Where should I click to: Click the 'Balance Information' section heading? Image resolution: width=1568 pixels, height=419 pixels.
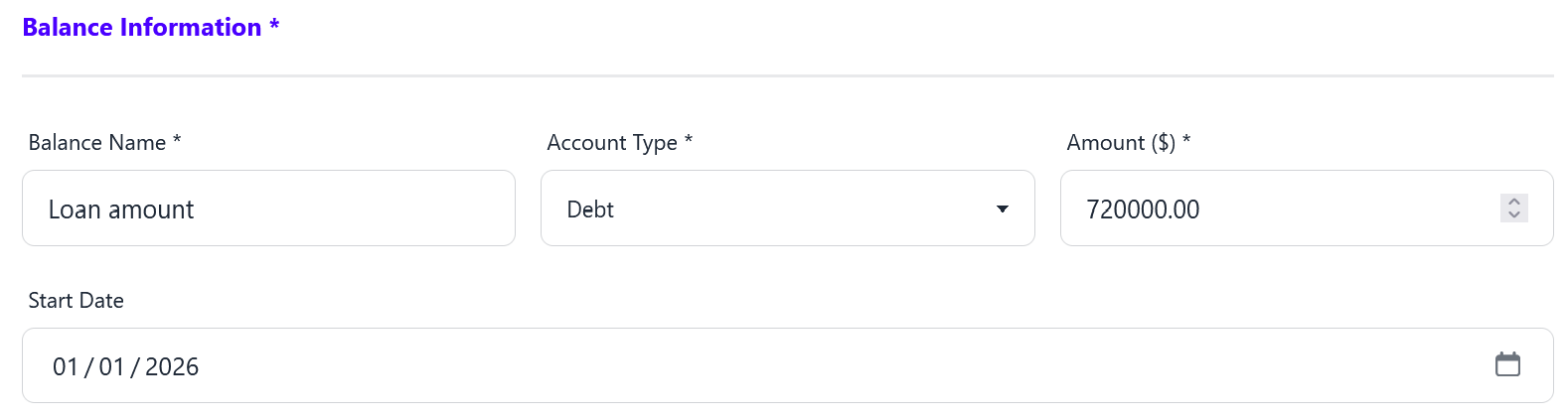[x=142, y=27]
